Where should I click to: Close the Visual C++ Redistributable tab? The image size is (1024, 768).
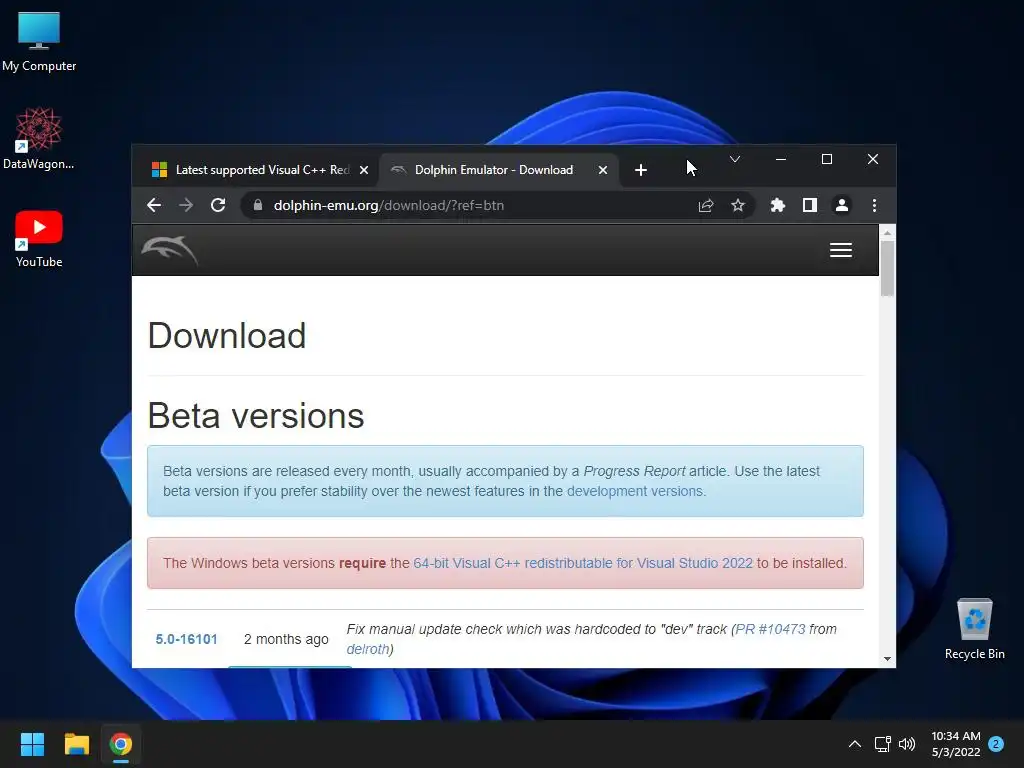[x=364, y=170]
